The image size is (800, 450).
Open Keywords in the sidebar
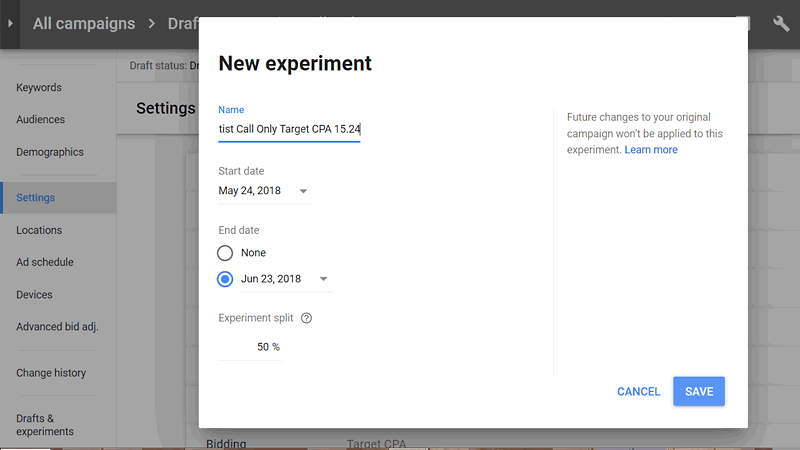click(39, 88)
